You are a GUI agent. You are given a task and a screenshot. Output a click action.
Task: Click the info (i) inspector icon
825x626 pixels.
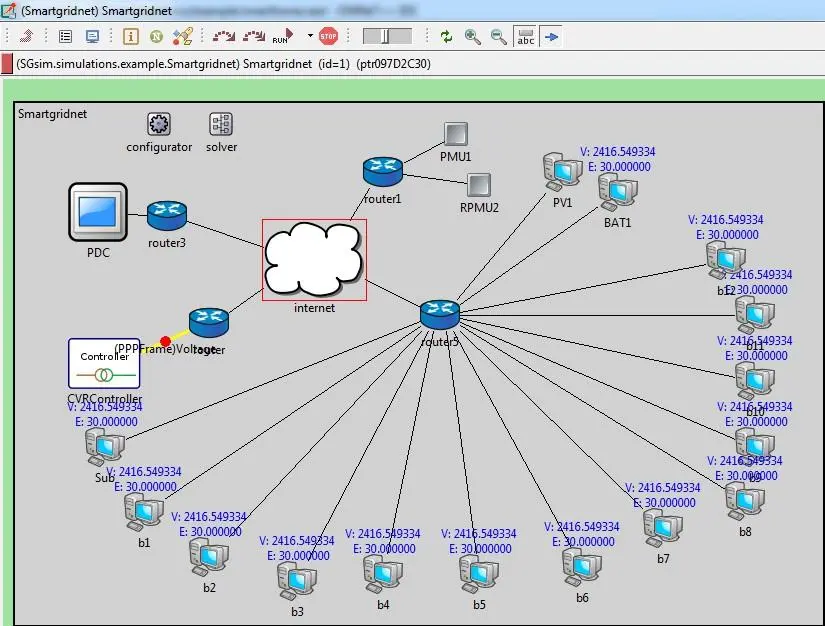tap(132, 36)
